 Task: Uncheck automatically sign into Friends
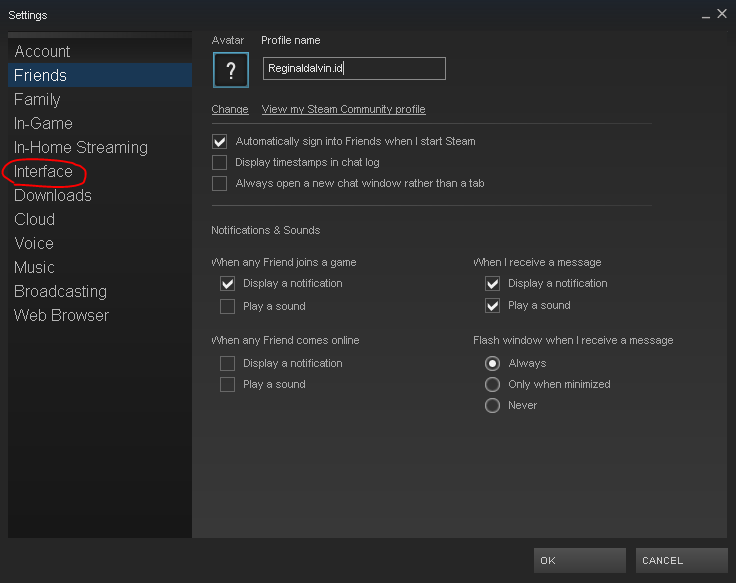219,141
